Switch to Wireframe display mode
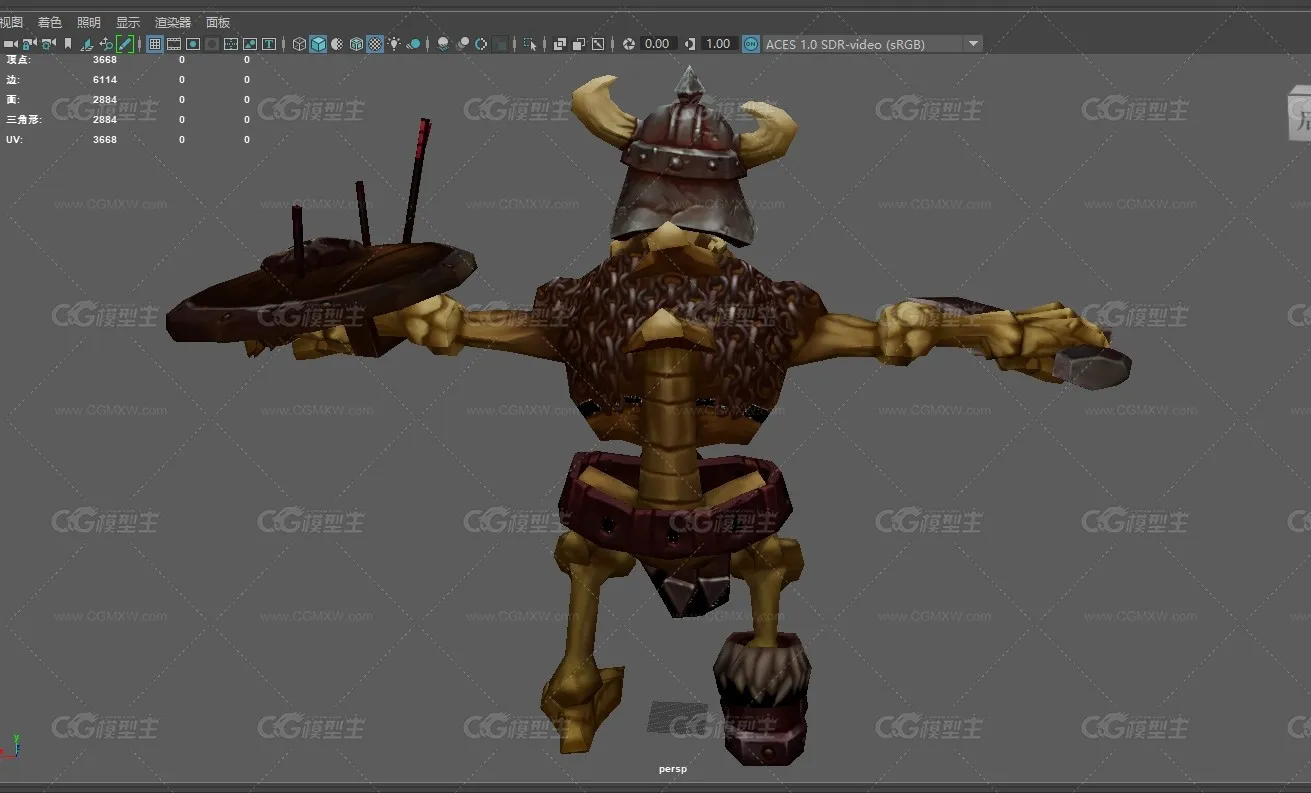The image size is (1311, 793). tap(299, 44)
